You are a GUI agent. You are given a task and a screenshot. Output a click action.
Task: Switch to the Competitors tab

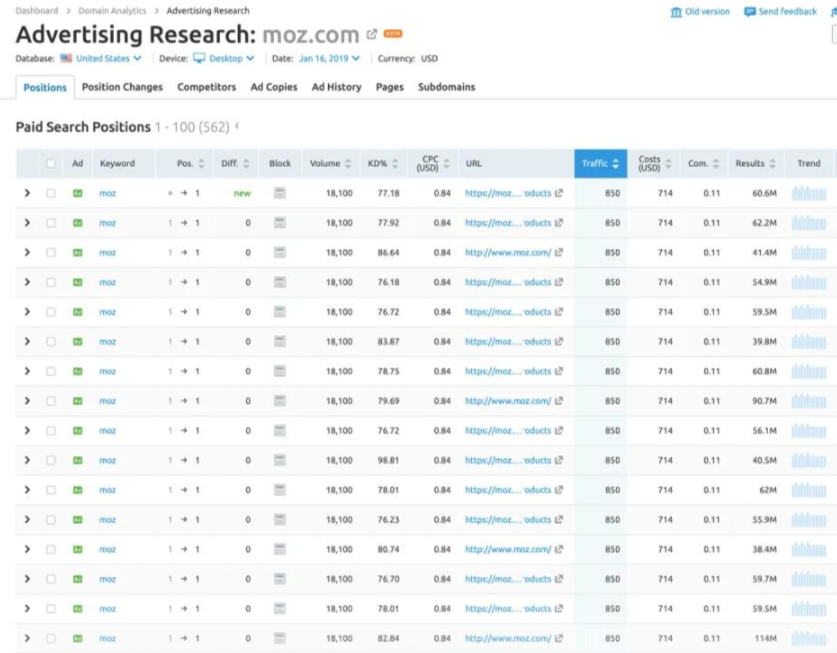206,87
